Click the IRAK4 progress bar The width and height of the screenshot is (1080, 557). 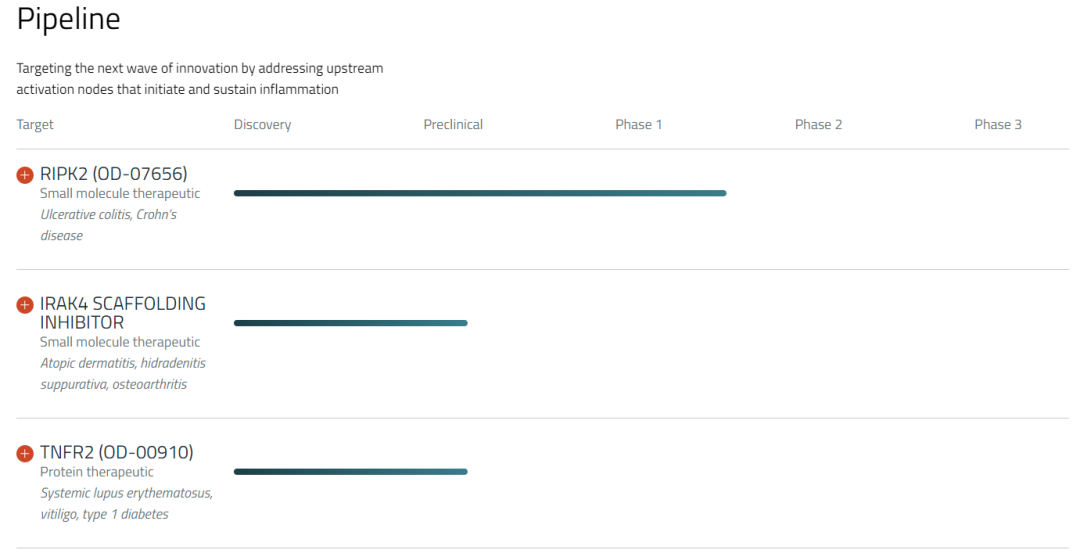(x=350, y=322)
